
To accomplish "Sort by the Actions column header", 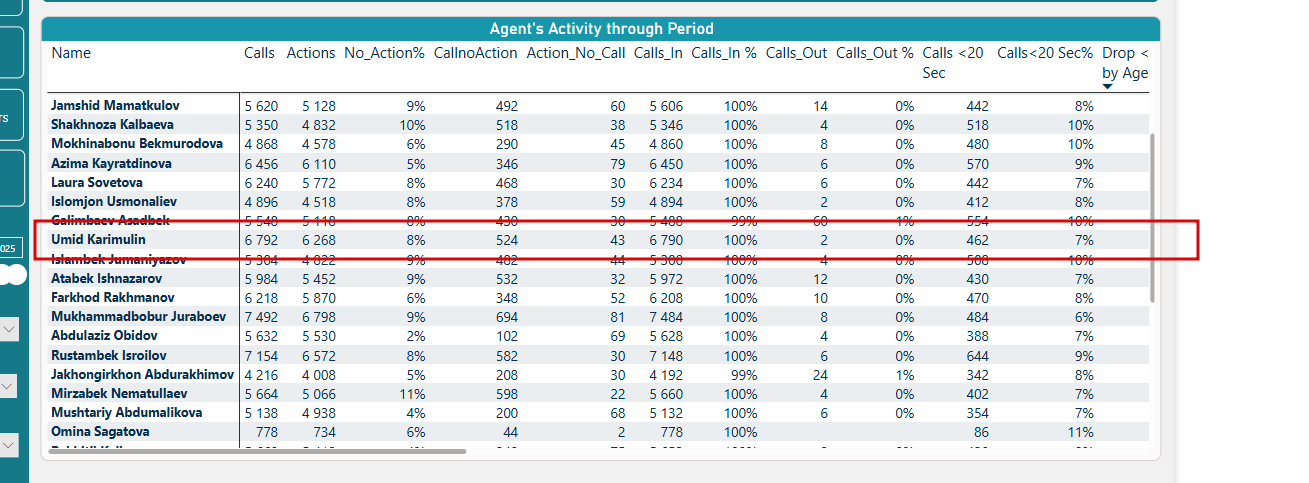I will (311, 53).
